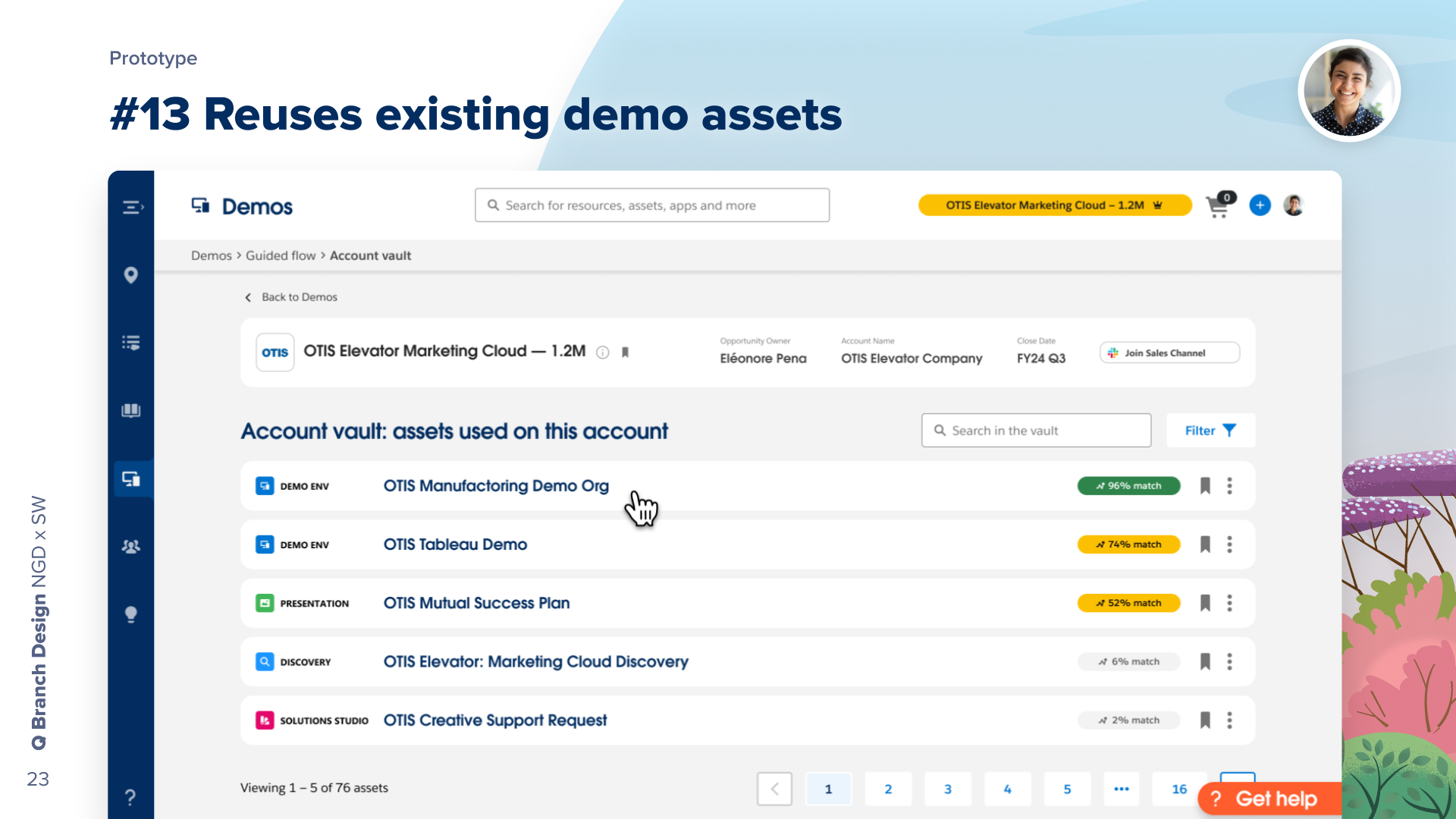
Task: Open OTIS Tableau Demo link
Action: (455, 544)
